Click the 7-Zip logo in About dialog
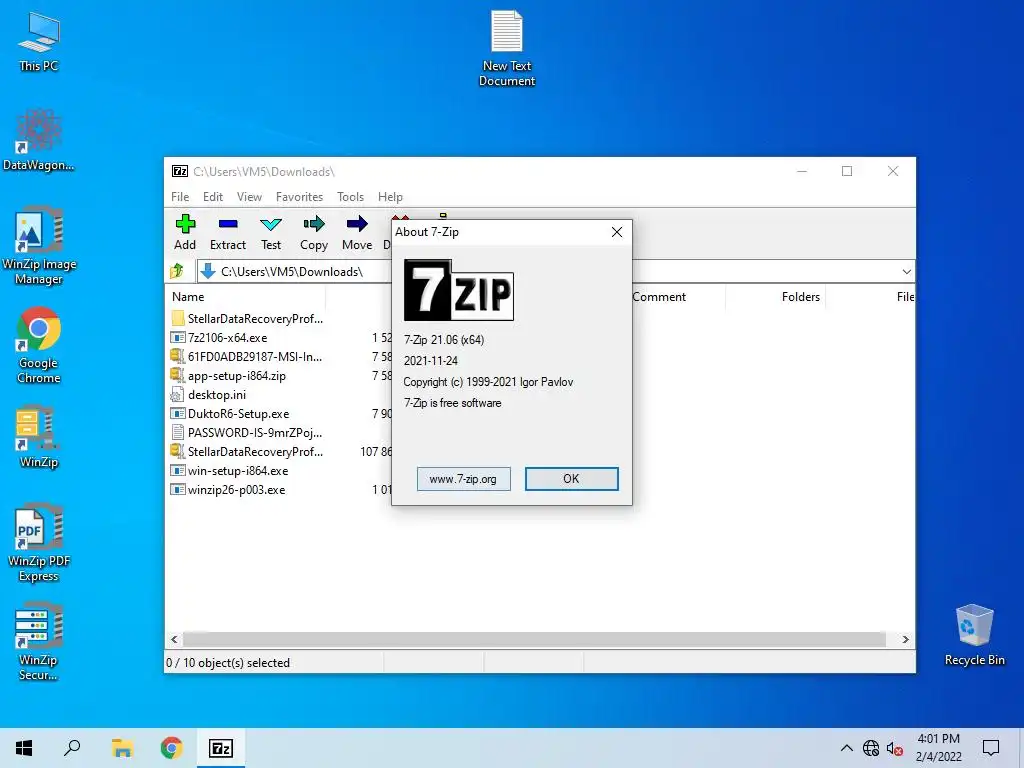Image resolution: width=1024 pixels, height=768 pixels. (458, 290)
